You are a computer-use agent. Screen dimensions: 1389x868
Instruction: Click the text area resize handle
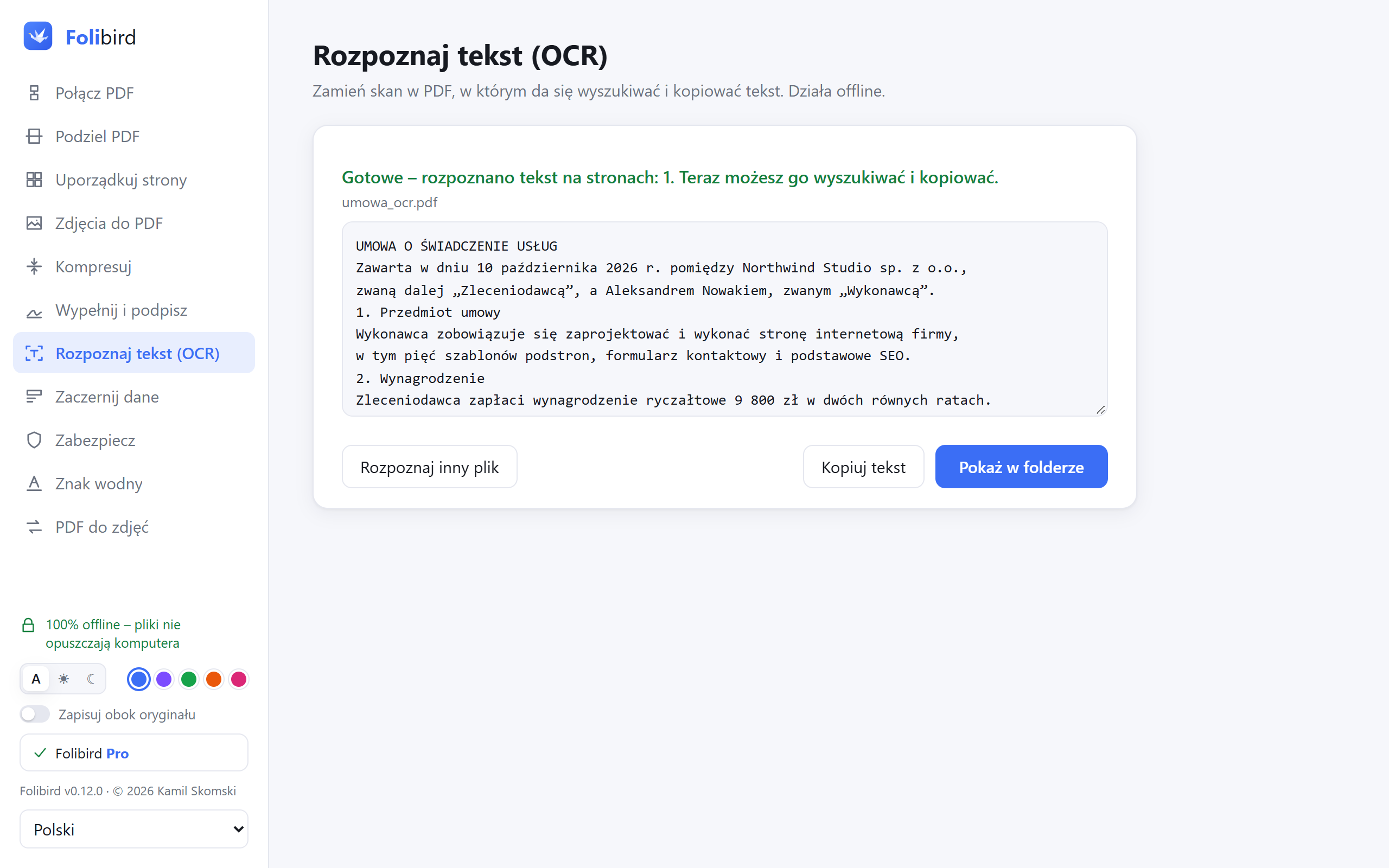[x=1100, y=409]
